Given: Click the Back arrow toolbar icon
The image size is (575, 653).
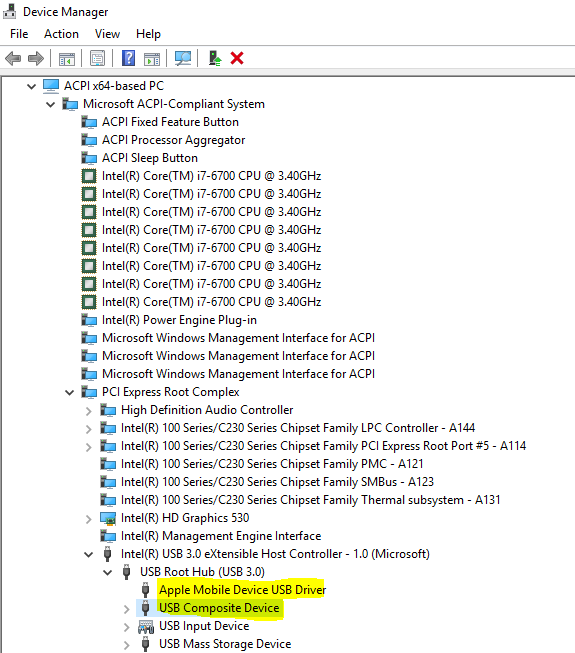Looking at the screenshot, I should click(13, 58).
